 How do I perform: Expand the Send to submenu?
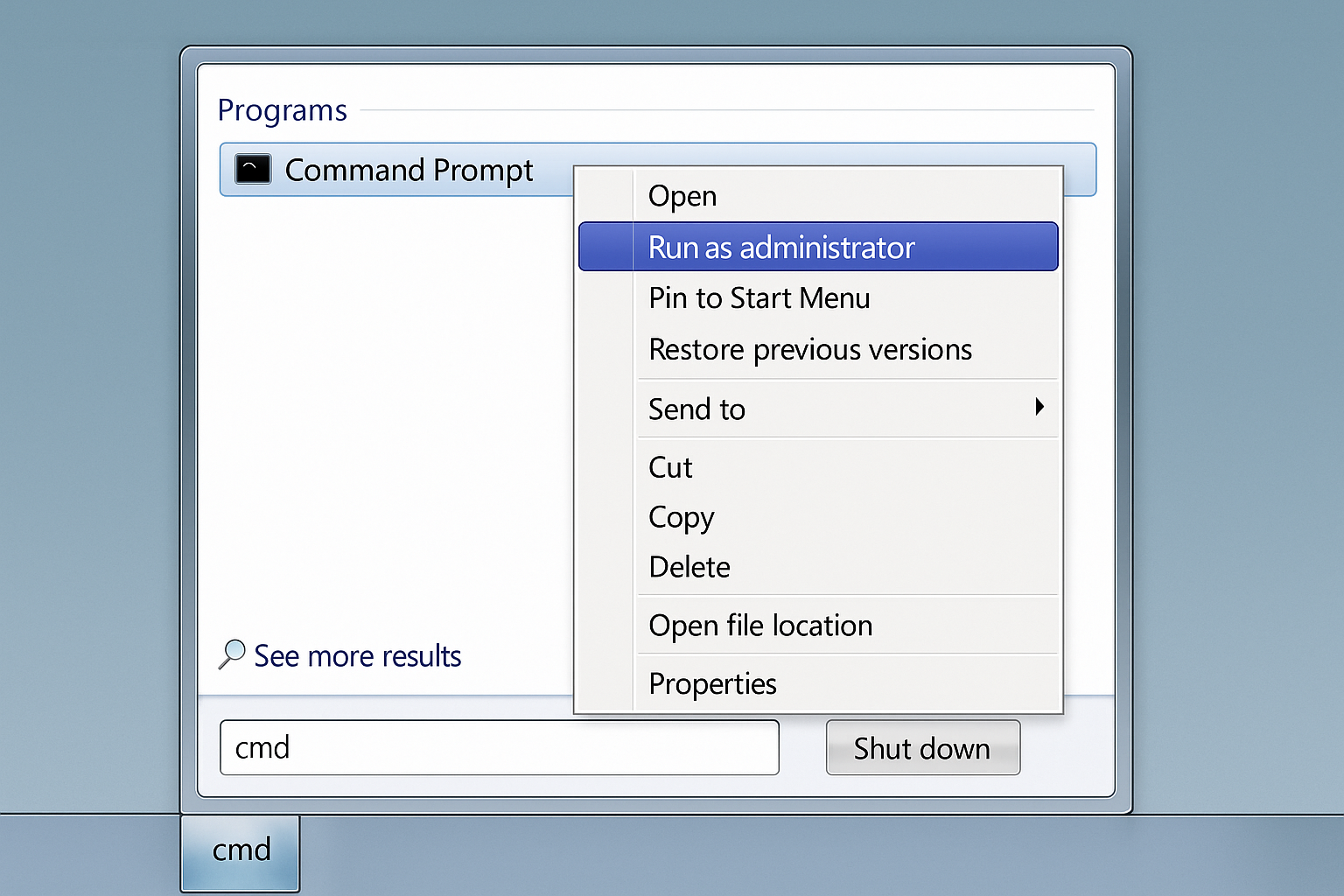(x=696, y=409)
